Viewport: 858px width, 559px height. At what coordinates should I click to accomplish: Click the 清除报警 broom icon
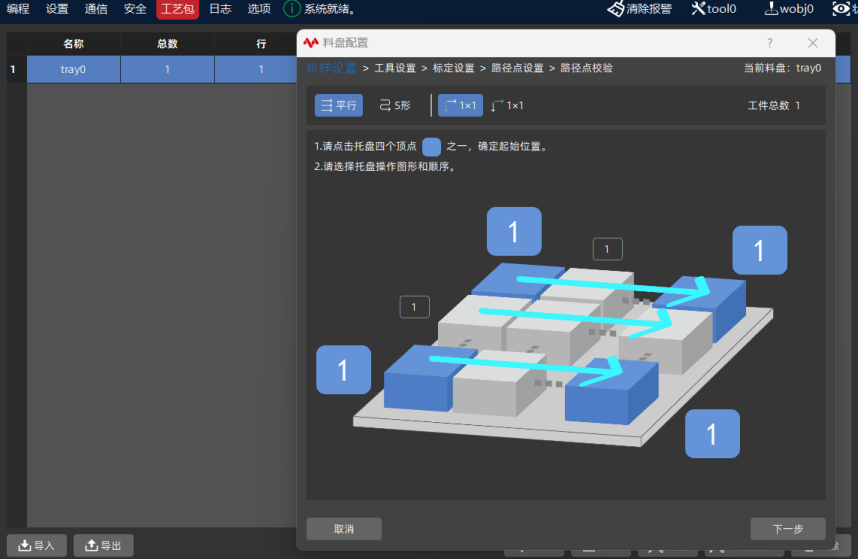616,9
